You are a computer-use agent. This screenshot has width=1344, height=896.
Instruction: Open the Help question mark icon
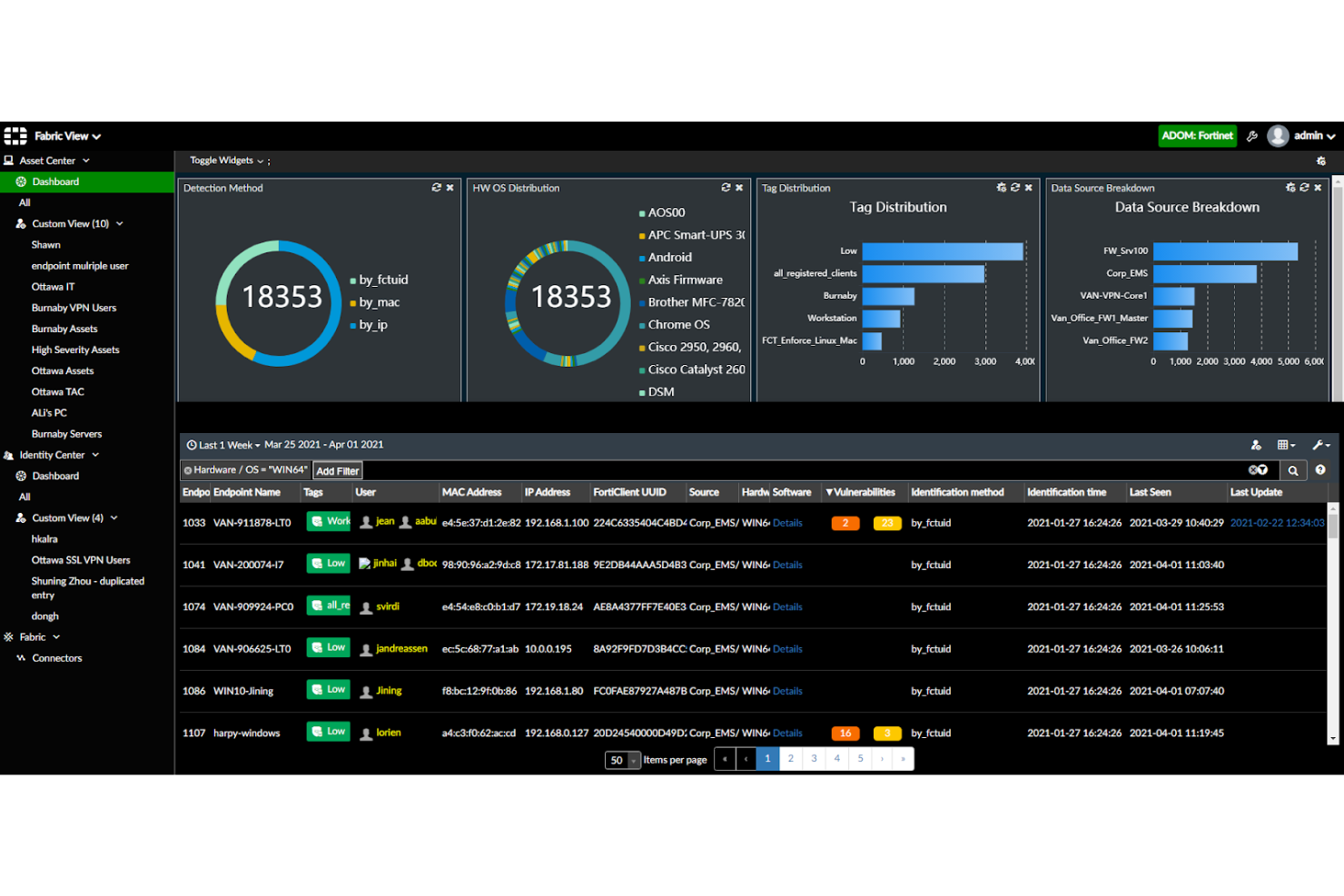[x=1320, y=470]
